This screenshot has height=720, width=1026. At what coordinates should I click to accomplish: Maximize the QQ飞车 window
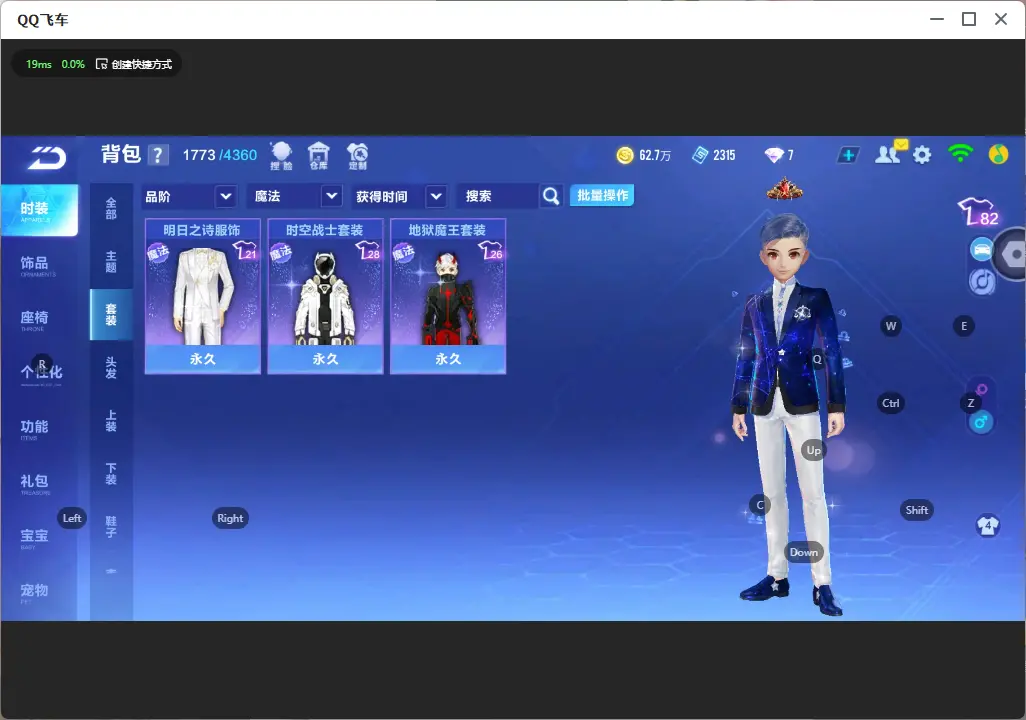pos(969,20)
